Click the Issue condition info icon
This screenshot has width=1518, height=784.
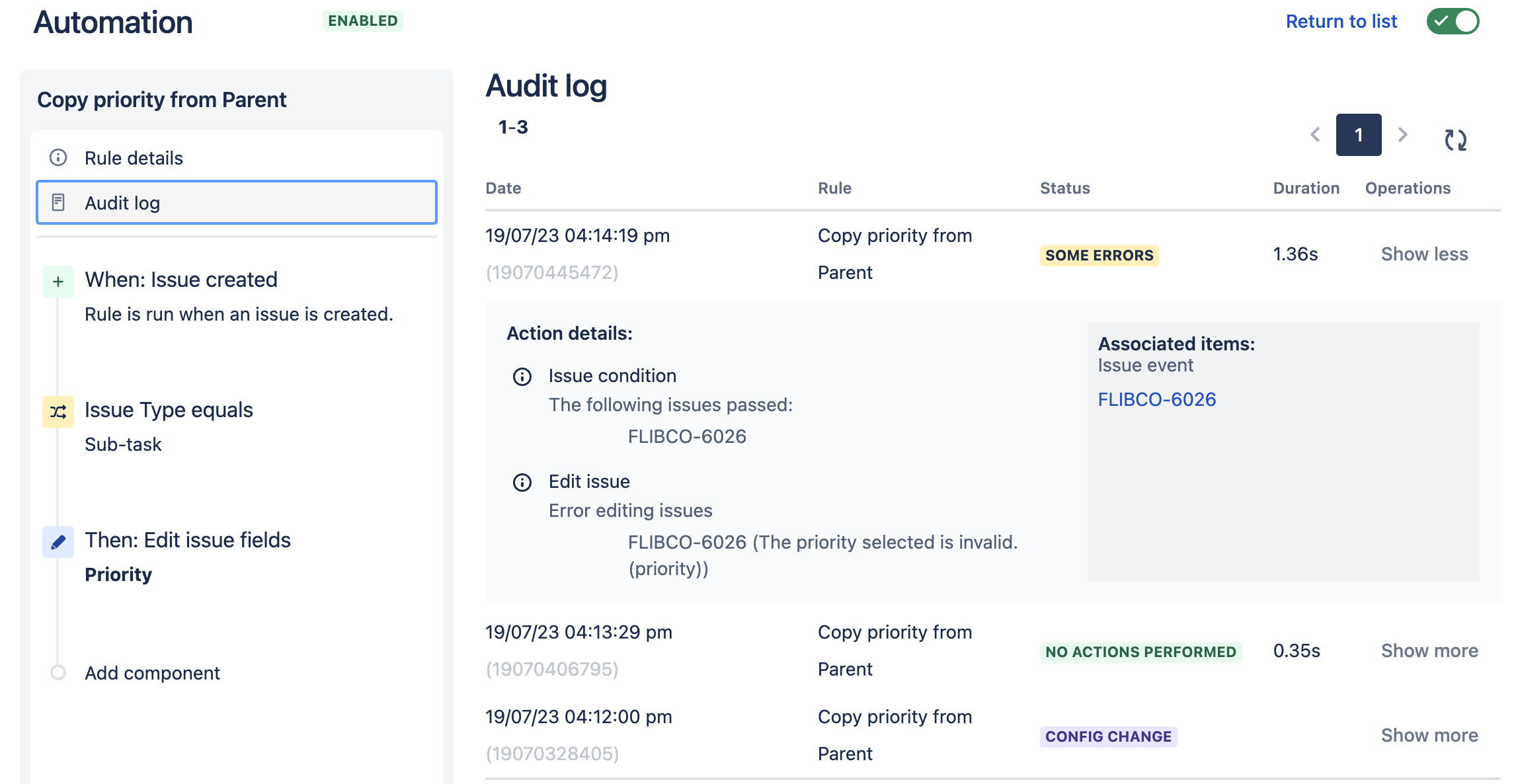pyautogui.click(x=522, y=377)
